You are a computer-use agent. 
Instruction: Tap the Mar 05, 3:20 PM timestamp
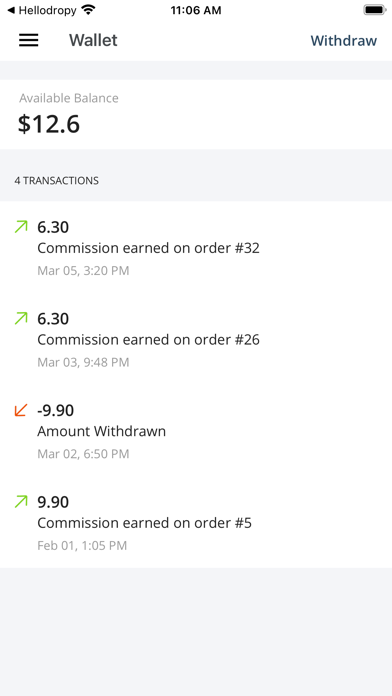[x=83, y=270]
